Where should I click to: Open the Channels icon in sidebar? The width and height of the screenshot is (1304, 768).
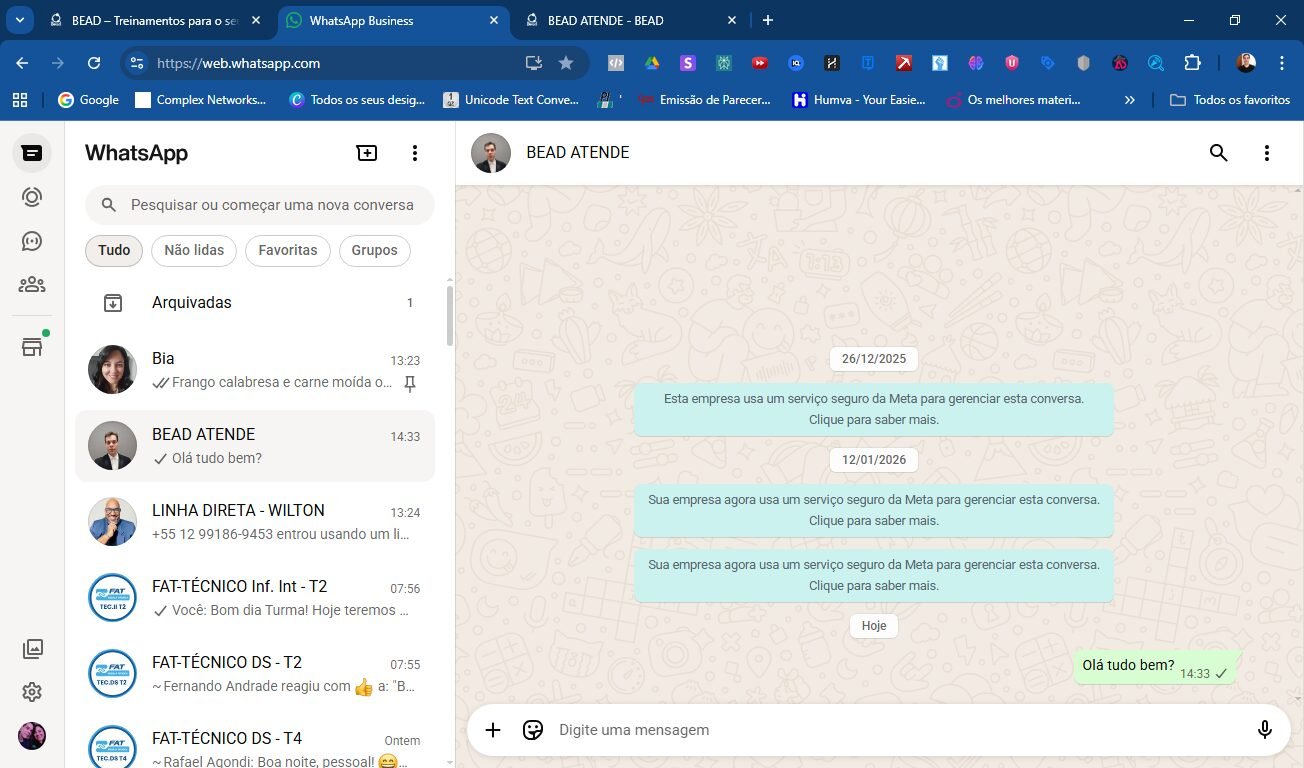pos(32,241)
